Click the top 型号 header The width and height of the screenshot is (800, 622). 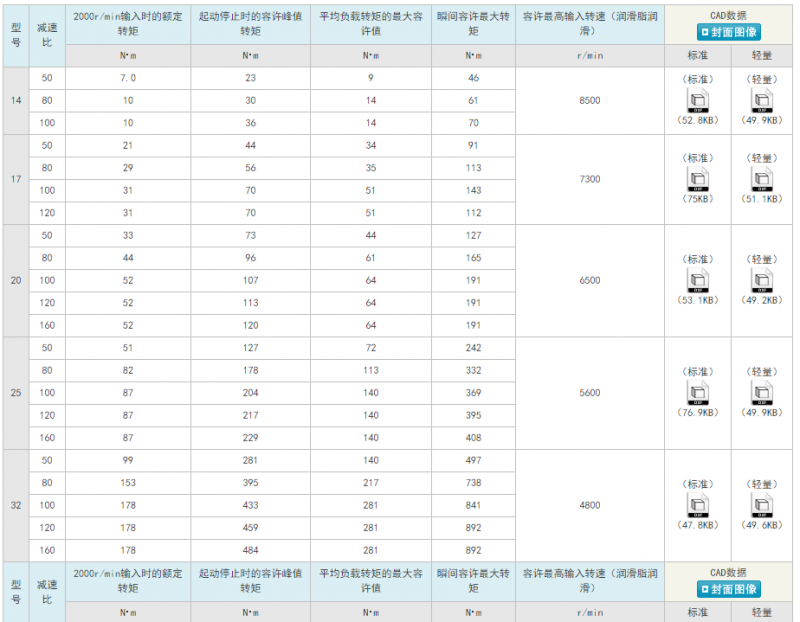[x=16, y=35]
